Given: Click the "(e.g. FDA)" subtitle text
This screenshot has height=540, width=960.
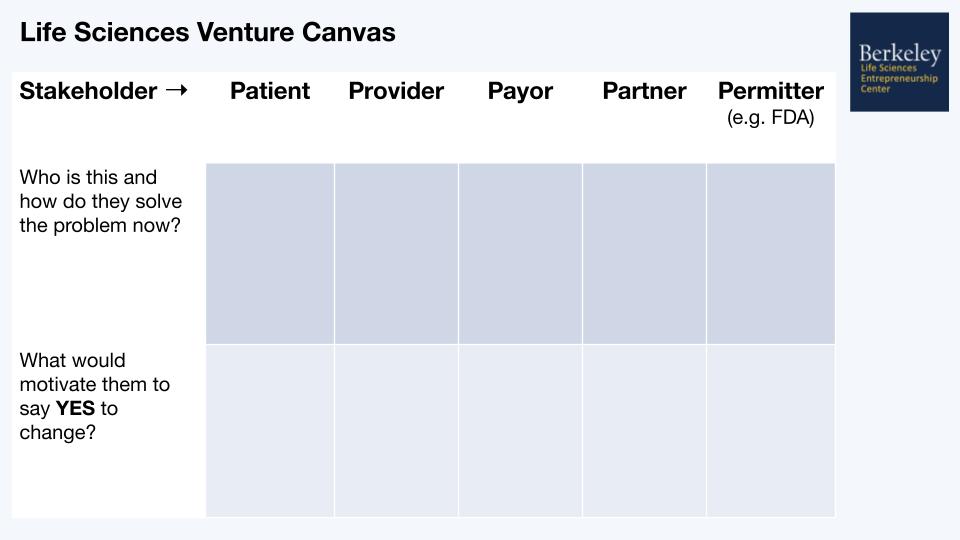Looking at the screenshot, I should [x=770, y=118].
